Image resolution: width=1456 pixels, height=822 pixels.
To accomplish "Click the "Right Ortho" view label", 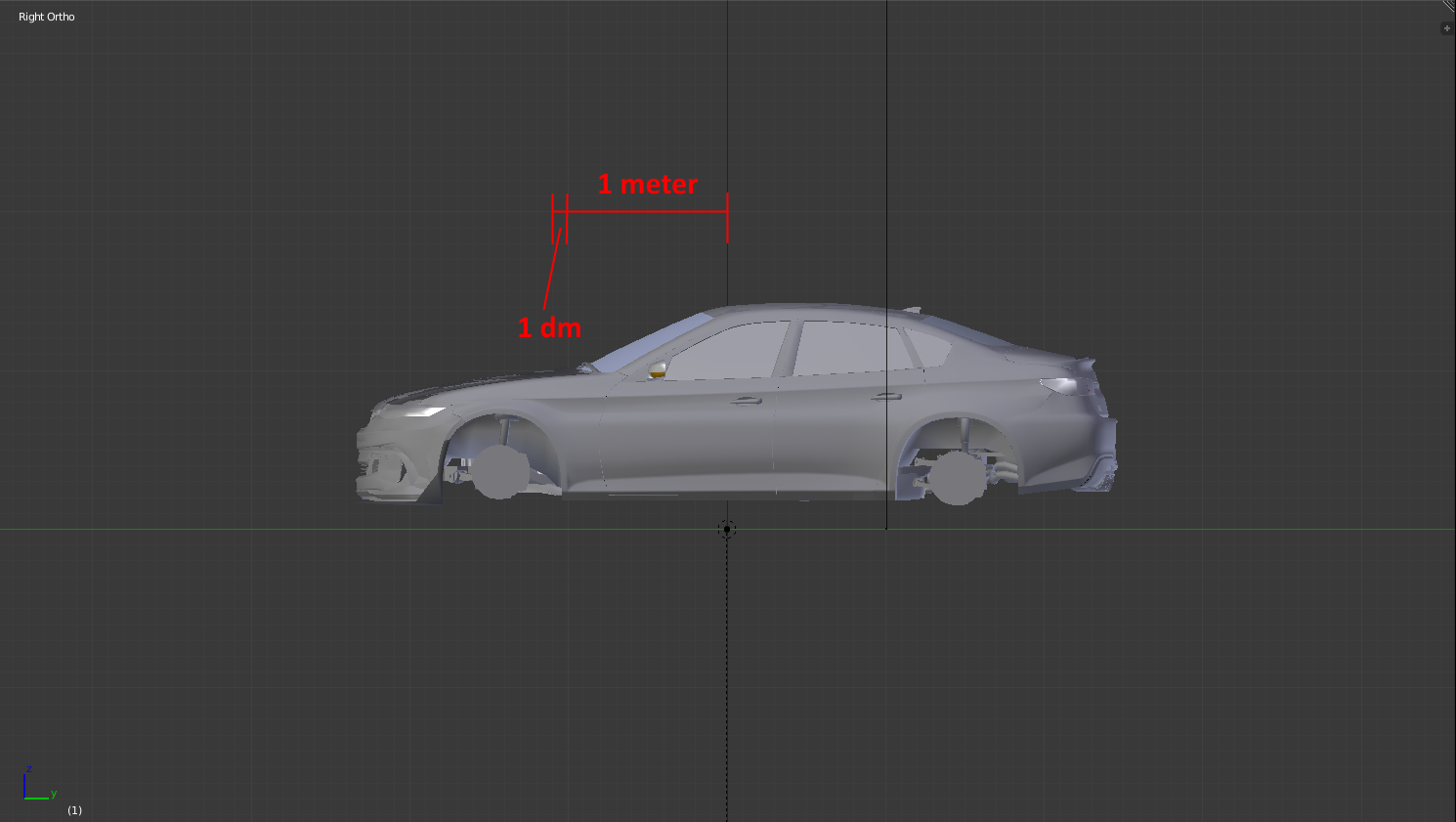I will (46, 17).
